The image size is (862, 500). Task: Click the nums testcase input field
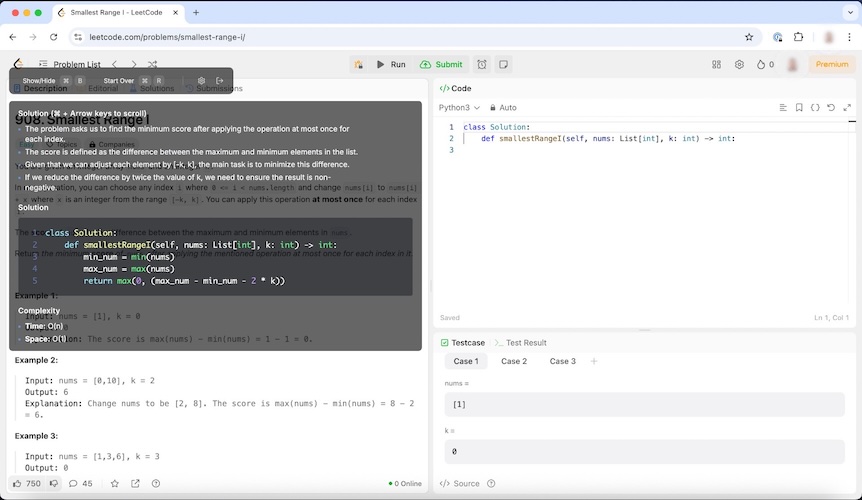(644, 404)
